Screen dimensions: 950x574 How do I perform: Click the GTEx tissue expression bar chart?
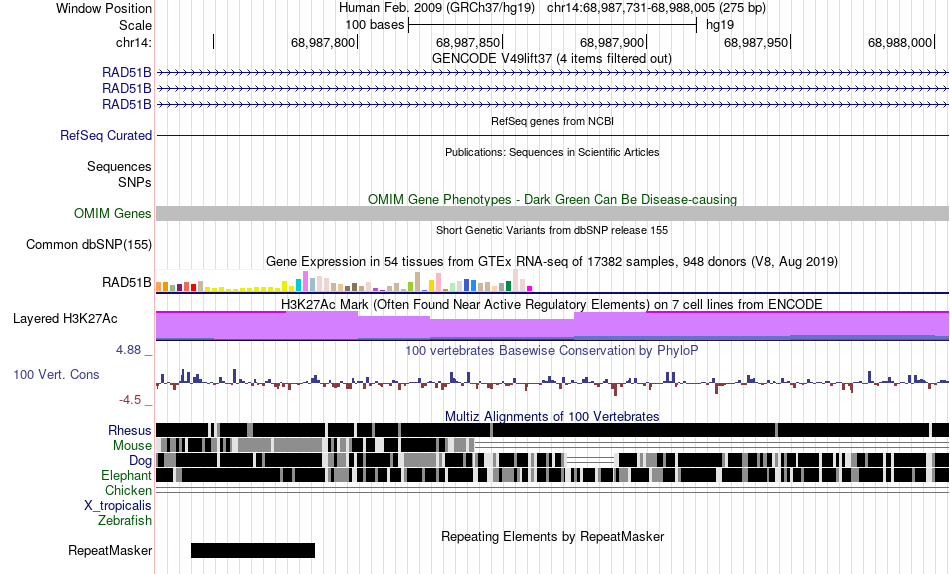click(344, 281)
